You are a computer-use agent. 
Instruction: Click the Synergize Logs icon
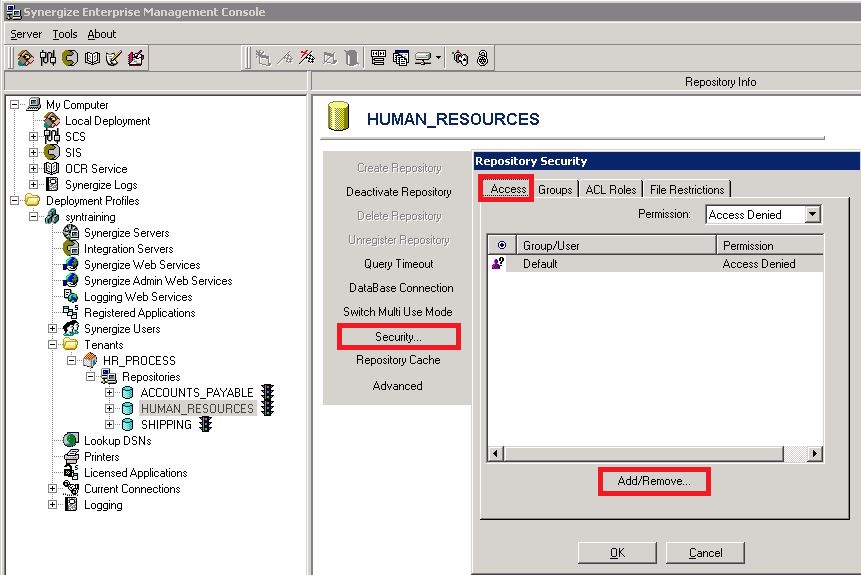(x=52, y=185)
